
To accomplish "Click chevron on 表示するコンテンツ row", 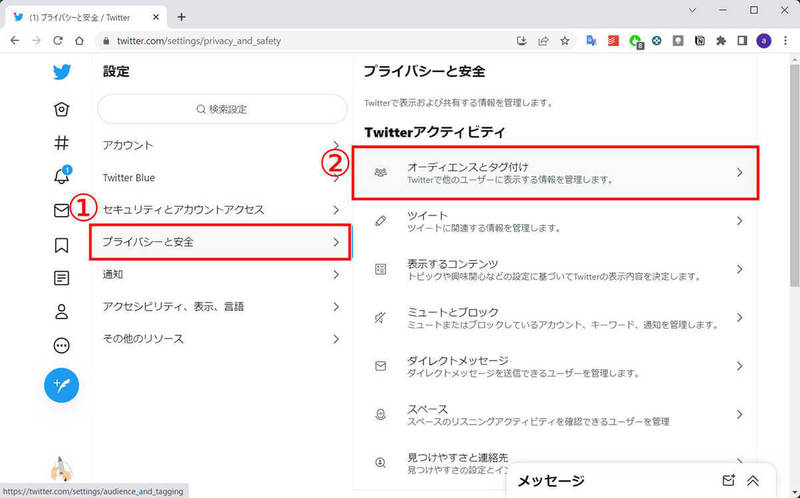I will pos(740,269).
